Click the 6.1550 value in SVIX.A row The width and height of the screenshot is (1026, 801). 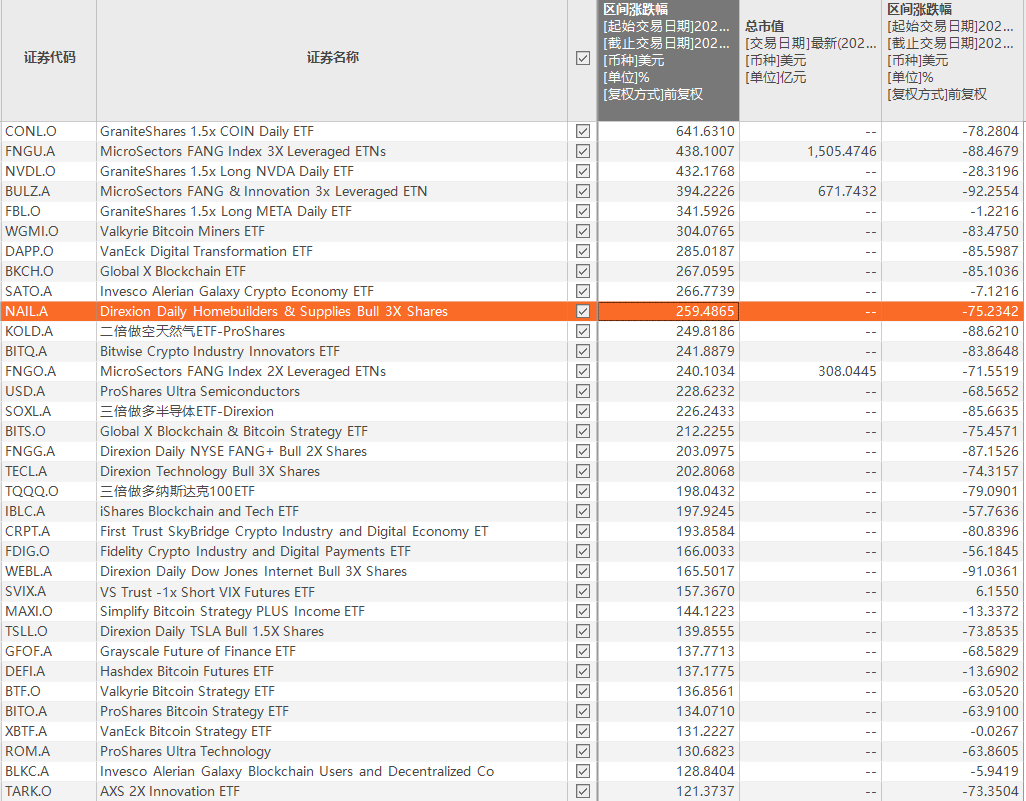[x=997, y=591]
